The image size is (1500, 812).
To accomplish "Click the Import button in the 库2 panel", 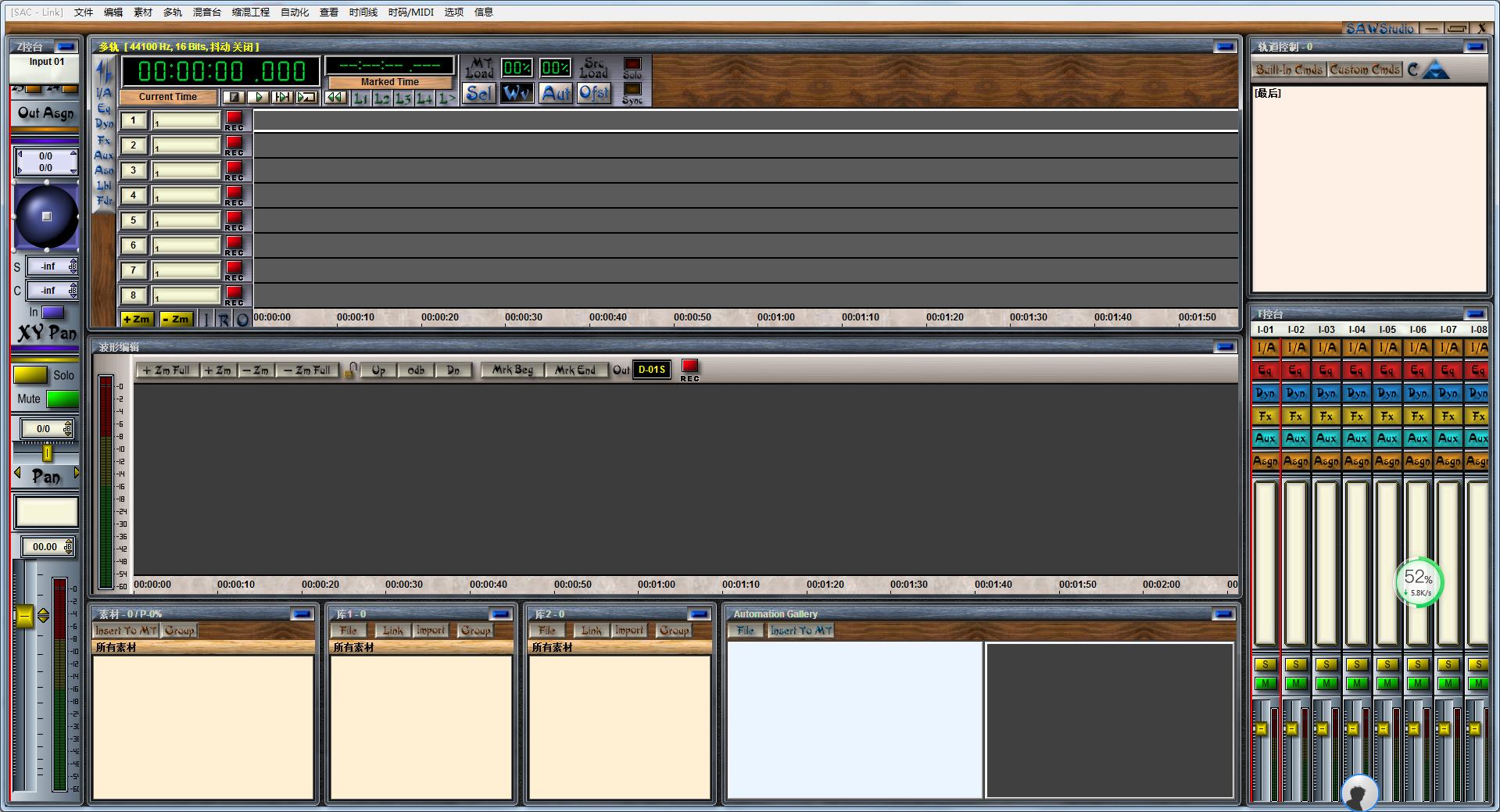I will click(x=629, y=630).
